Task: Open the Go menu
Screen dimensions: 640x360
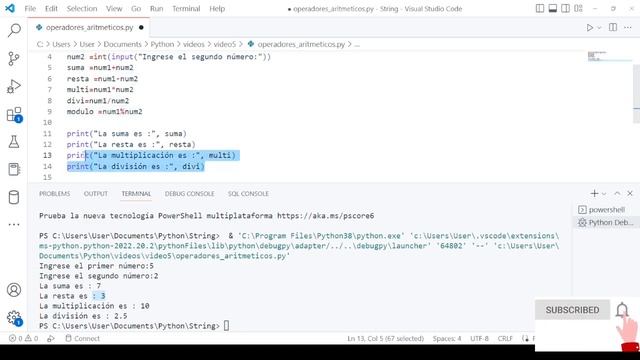Action: (x=136, y=9)
